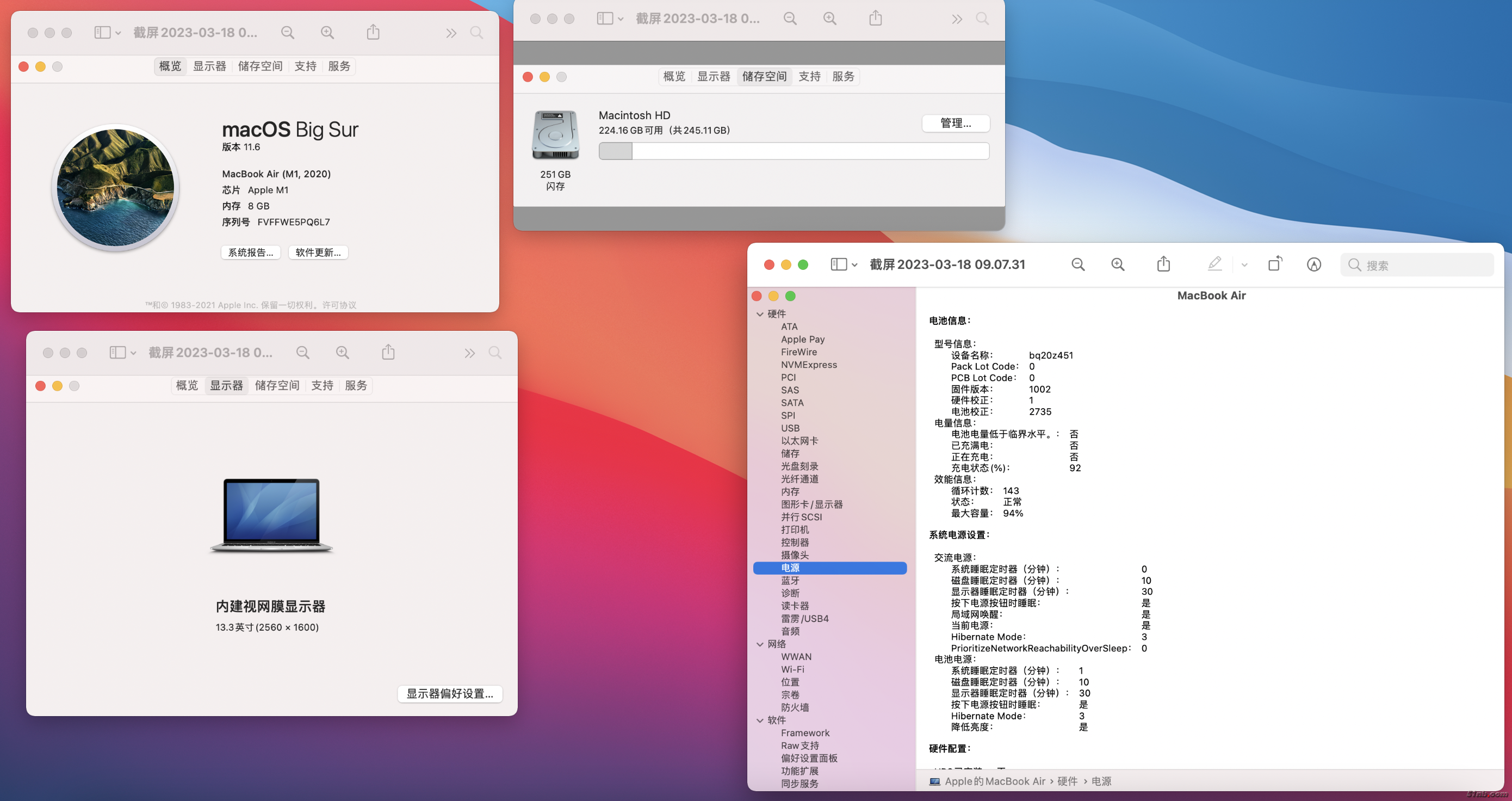
Task: Zoom in in the storage Preview window
Action: [x=829, y=19]
